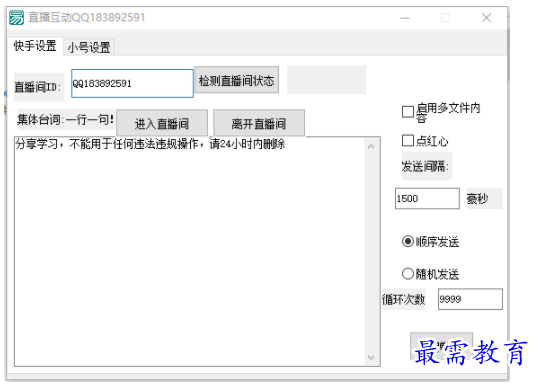Click the 检测直播间状态 button
The height and width of the screenshot is (384, 536).
(x=237, y=80)
